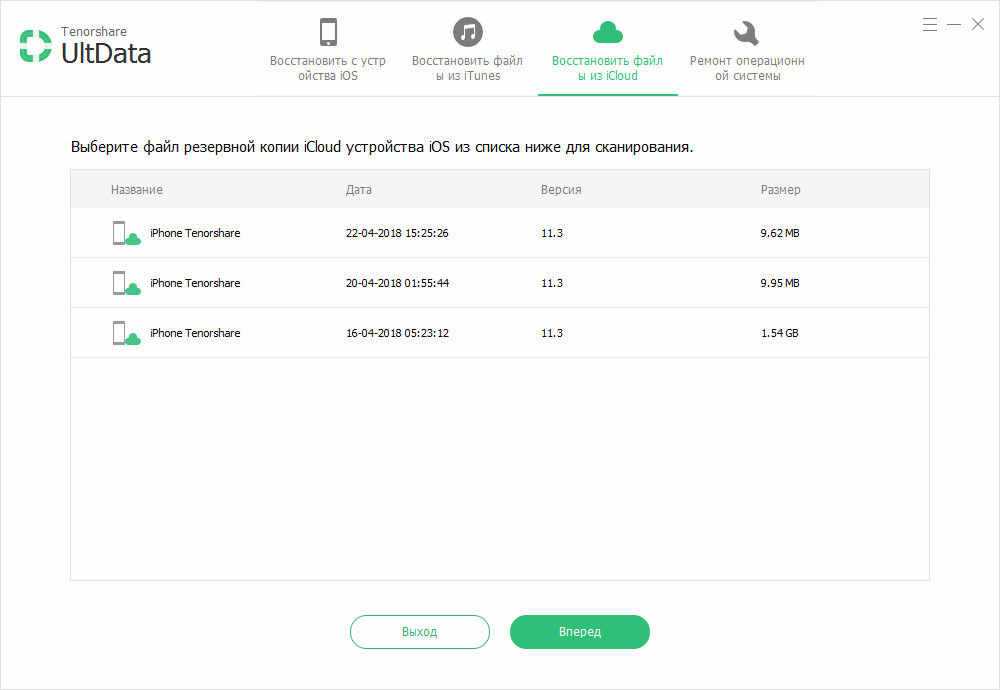Switch to 'Восстановить файлы из iTunes' tab

(x=467, y=68)
